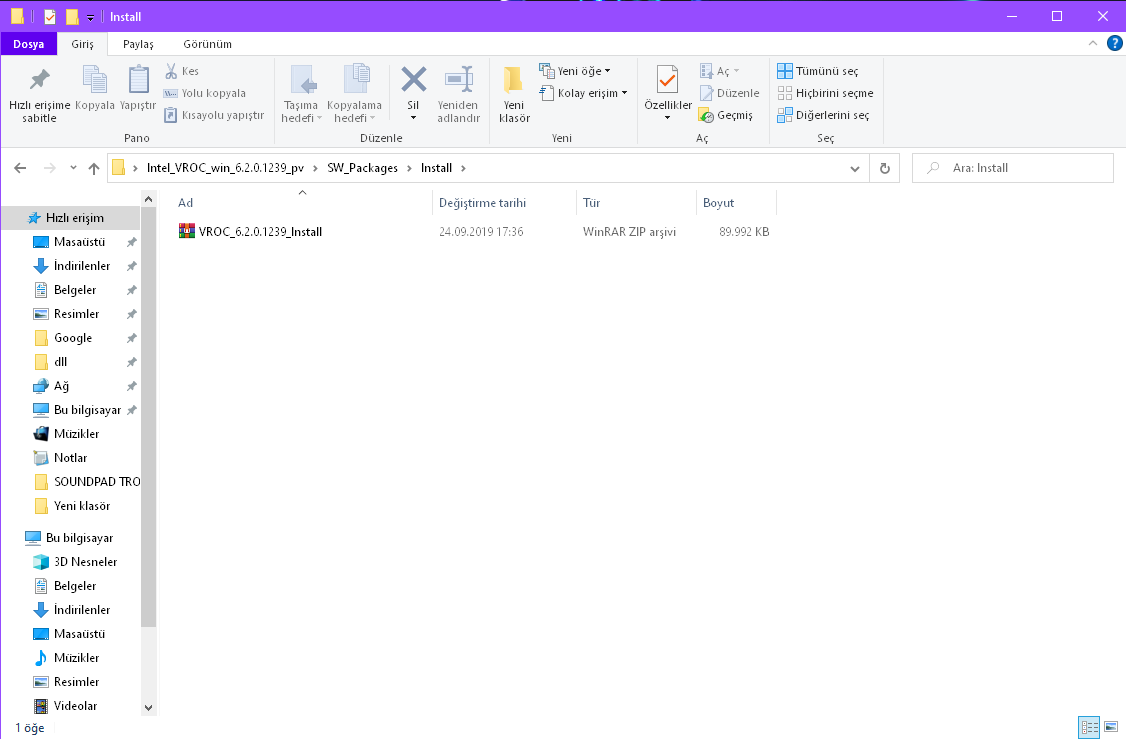1126x739 pixels.
Task: Click Diğerlerini seç
Action: tap(824, 115)
